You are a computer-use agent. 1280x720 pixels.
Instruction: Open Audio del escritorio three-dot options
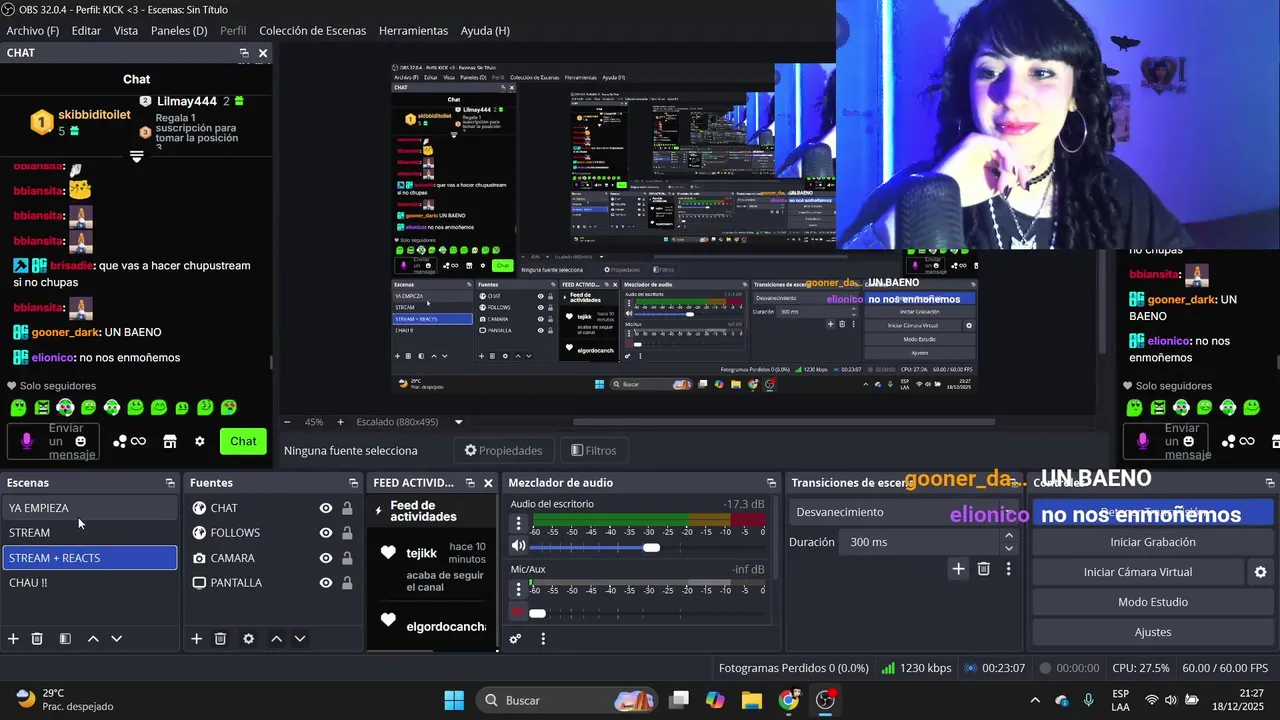pyautogui.click(x=518, y=523)
